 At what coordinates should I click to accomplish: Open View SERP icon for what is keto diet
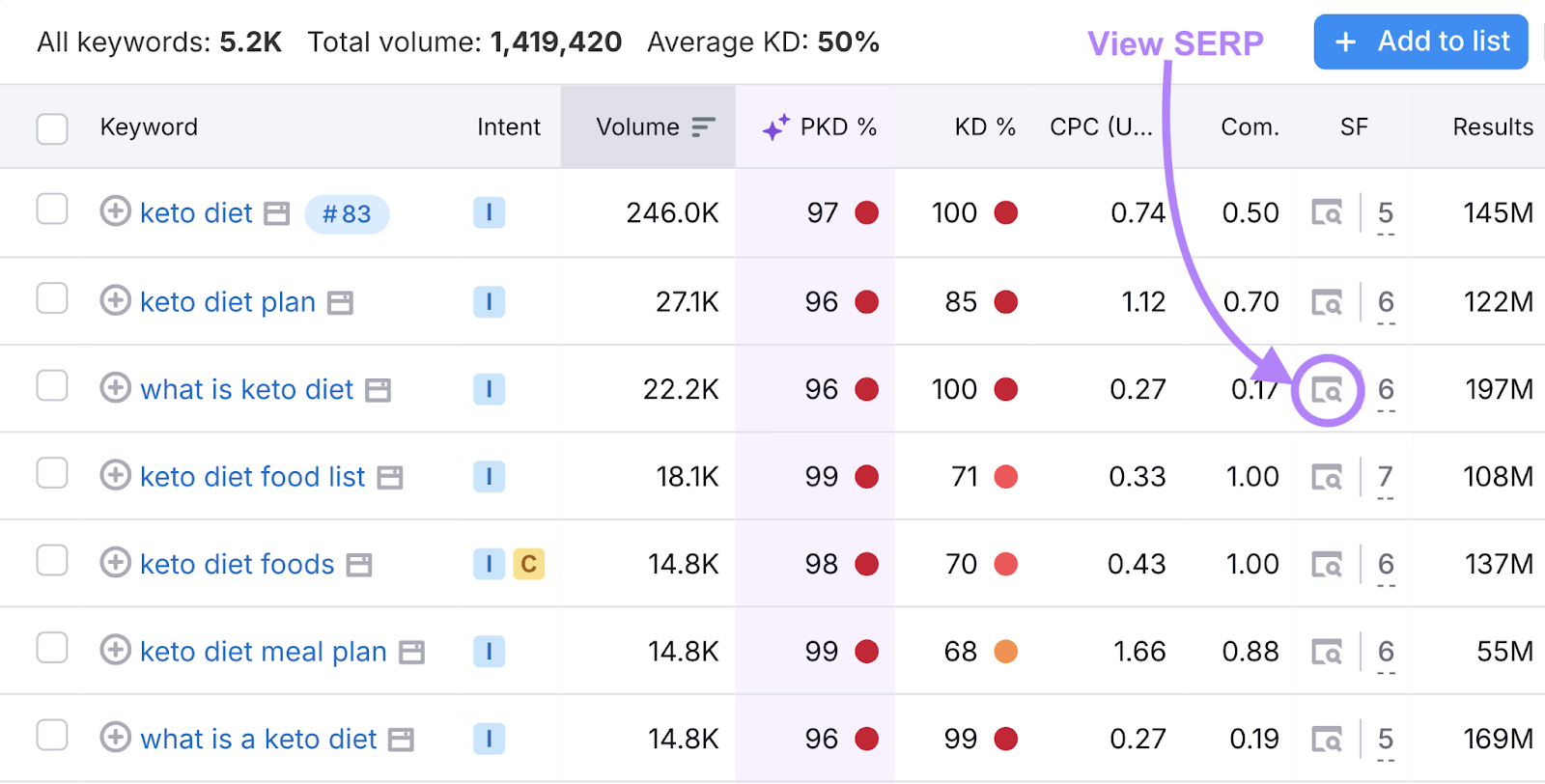1327,390
